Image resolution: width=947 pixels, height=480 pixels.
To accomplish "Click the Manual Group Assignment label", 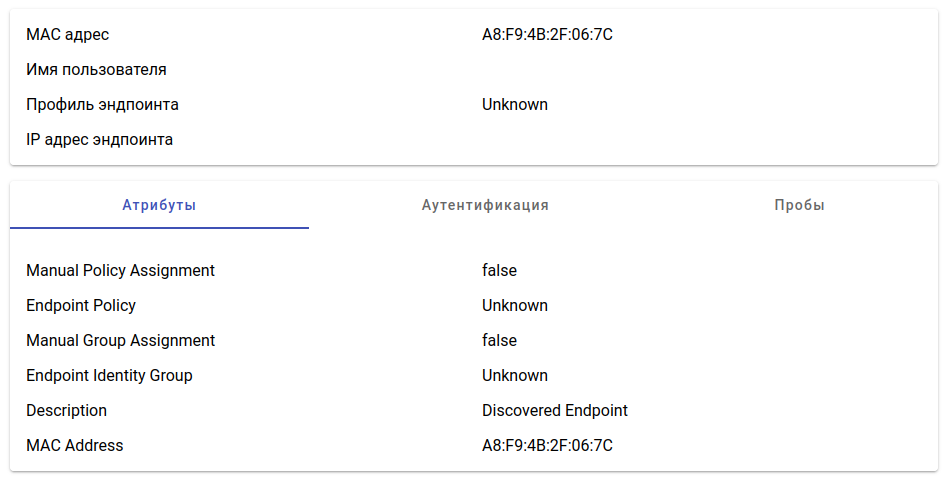I will (120, 341).
